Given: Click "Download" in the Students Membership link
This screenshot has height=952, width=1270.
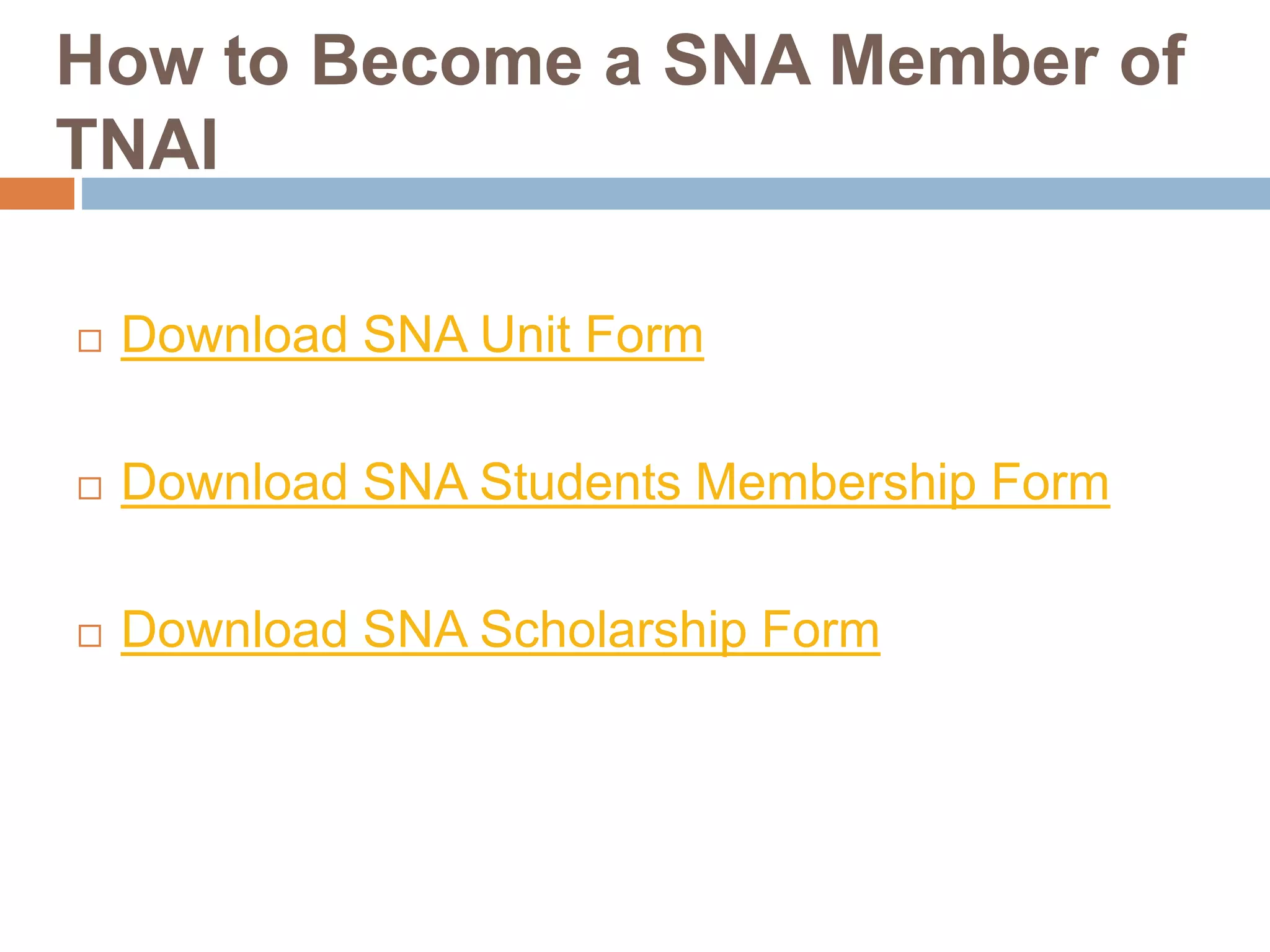Looking at the screenshot, I should (x=234, y=483).
